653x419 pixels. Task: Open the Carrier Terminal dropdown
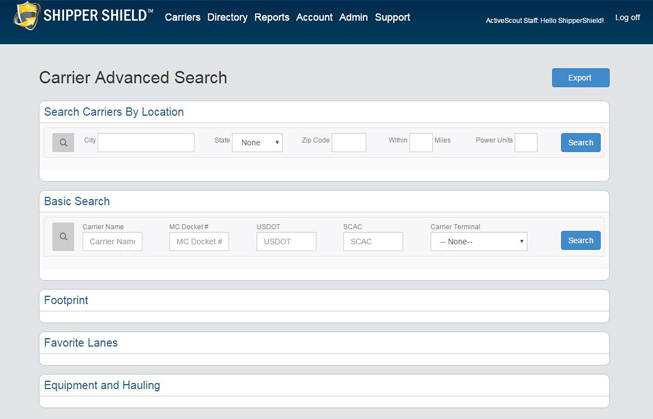click(x=478, y=241)
